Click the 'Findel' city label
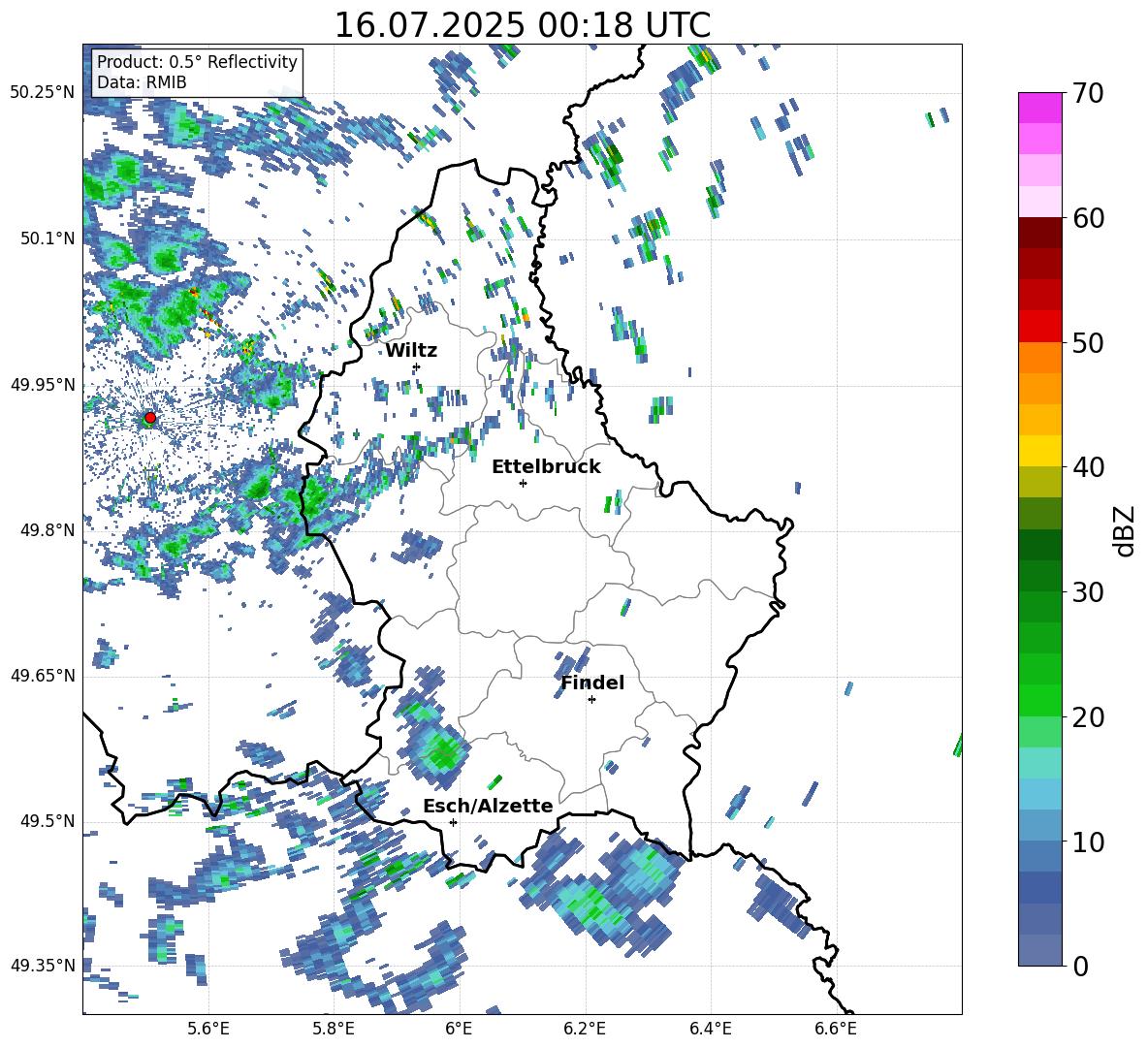The width and height of the screenshot is (1148, 1048). pyautogui.click(x=592, y=683)
